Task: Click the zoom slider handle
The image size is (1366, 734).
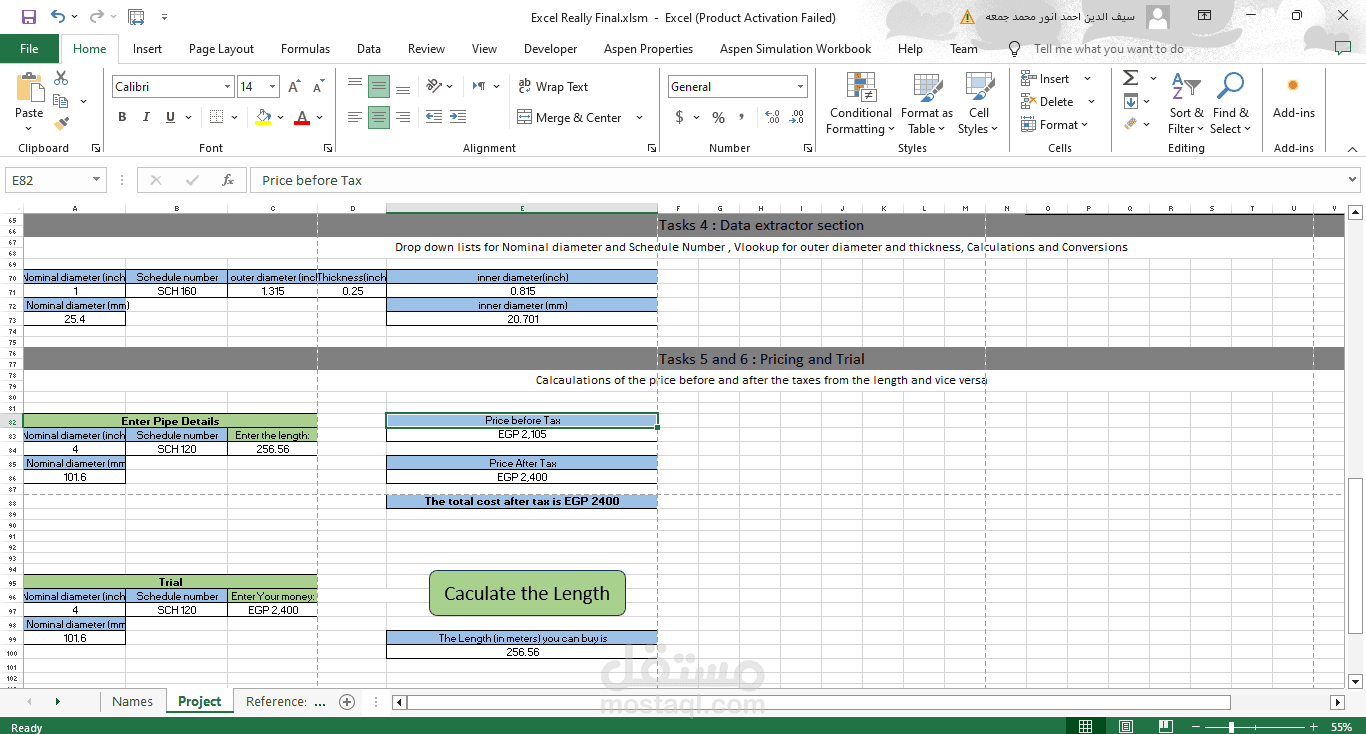Action: coord(1231,726)
